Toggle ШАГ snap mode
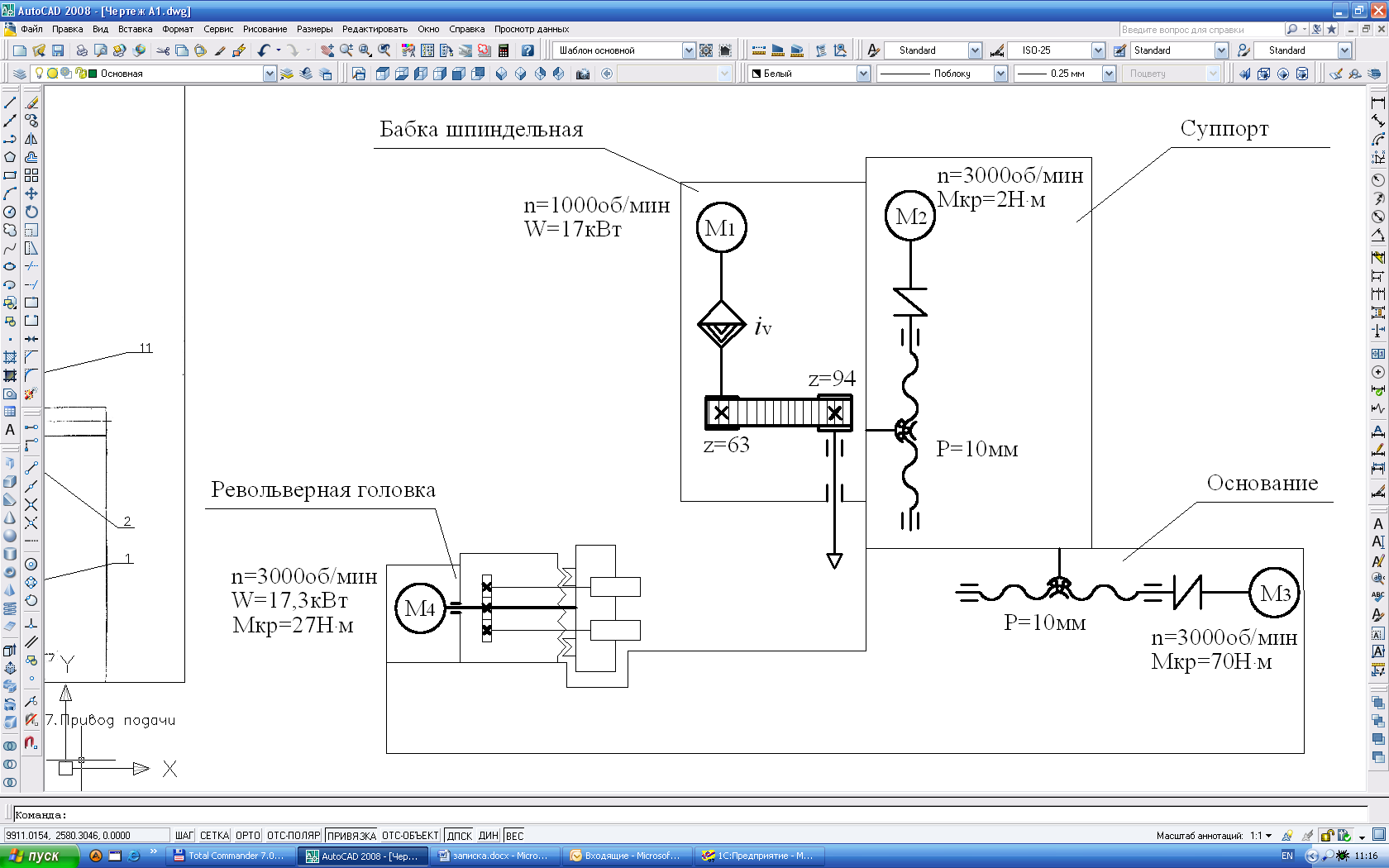Screen dimensions: 1389x868 tap(184, 836)
